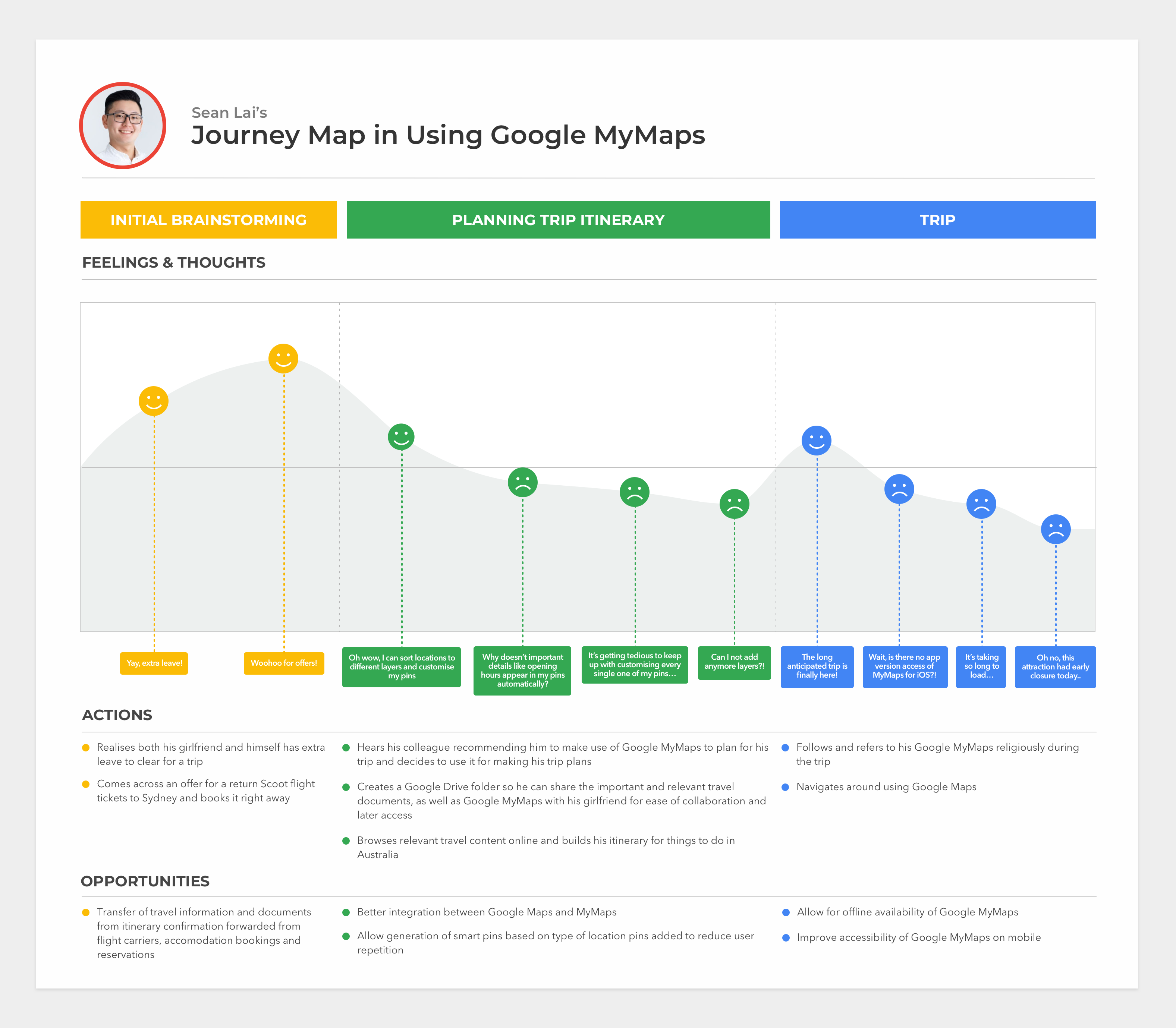The image size is (1176, 1028).
Task: Select the TRIP phase header
Action: click(x=938, y=220)
